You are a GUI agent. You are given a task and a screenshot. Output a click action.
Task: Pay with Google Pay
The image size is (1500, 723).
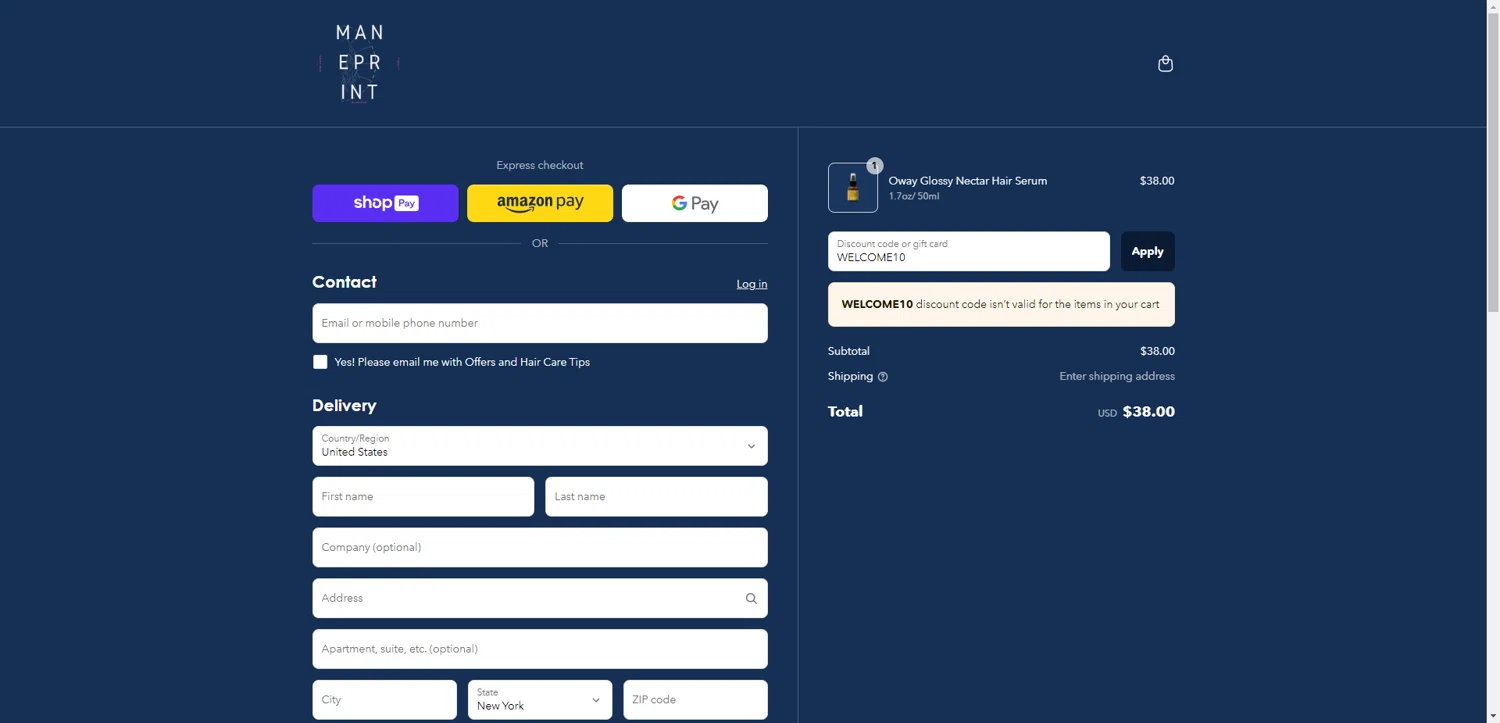(695, 203)
